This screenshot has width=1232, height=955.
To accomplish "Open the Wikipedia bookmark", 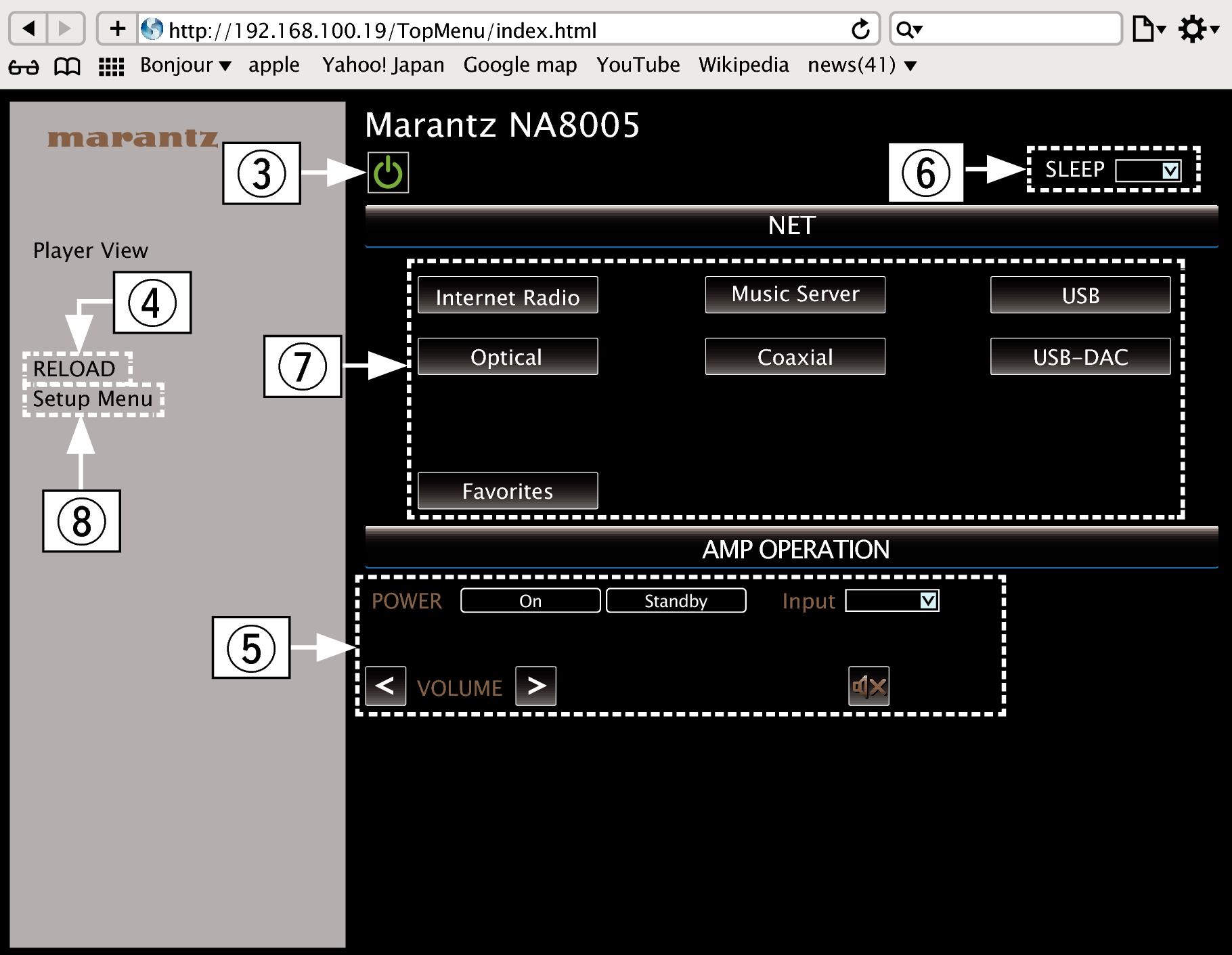I will pos(744,65).
